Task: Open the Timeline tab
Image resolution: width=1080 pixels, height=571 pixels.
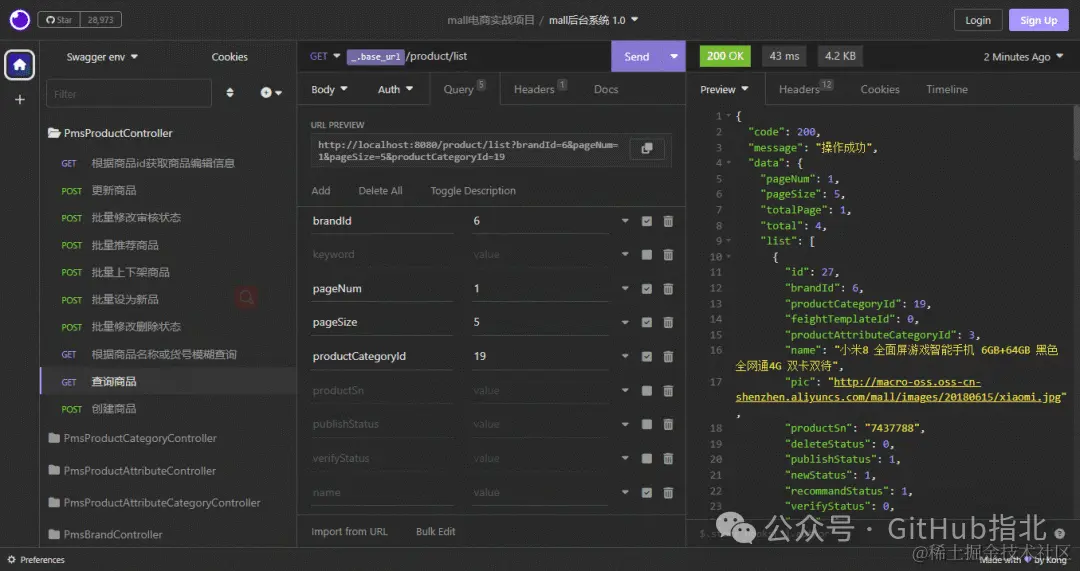Action: tap(946, 90)
